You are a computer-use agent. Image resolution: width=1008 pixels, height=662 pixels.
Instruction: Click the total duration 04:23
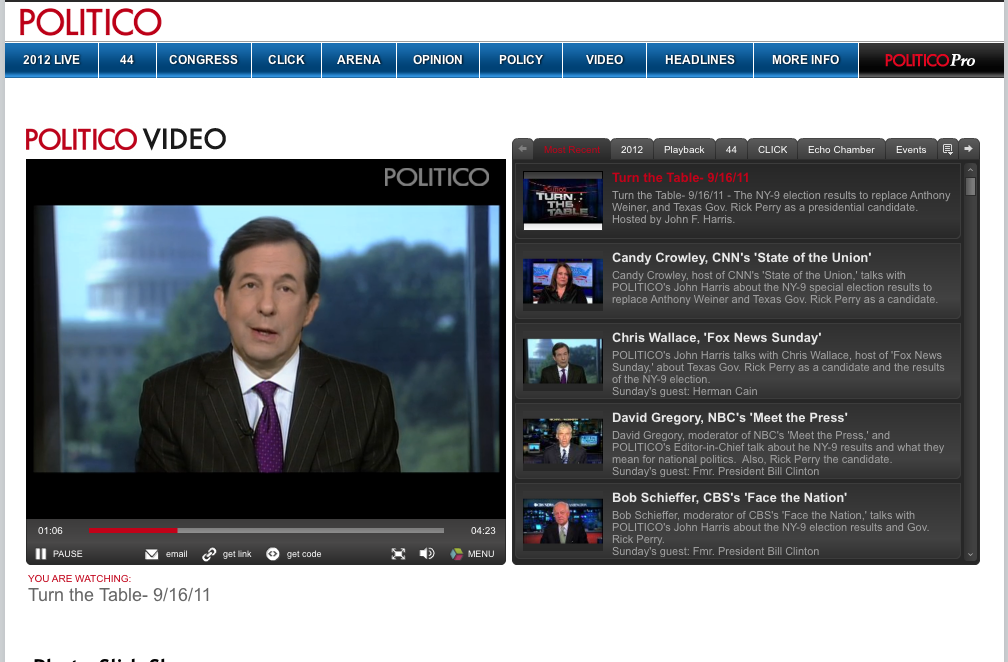[x=483, y=531]
